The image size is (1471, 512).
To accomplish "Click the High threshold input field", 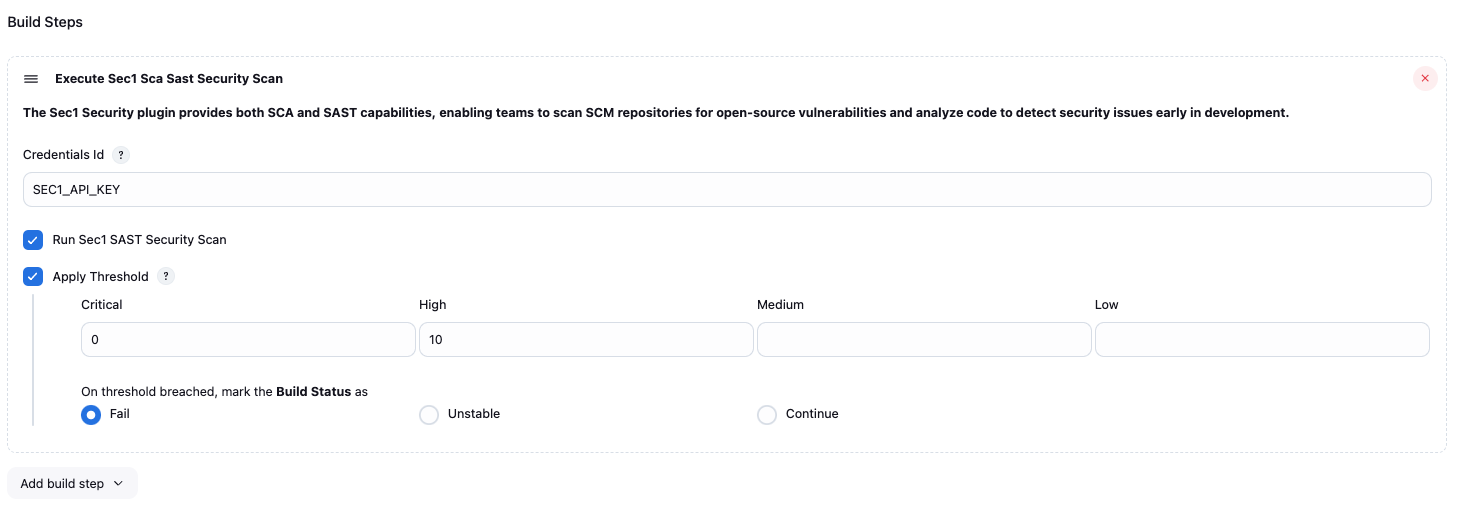I will (585, 340).
